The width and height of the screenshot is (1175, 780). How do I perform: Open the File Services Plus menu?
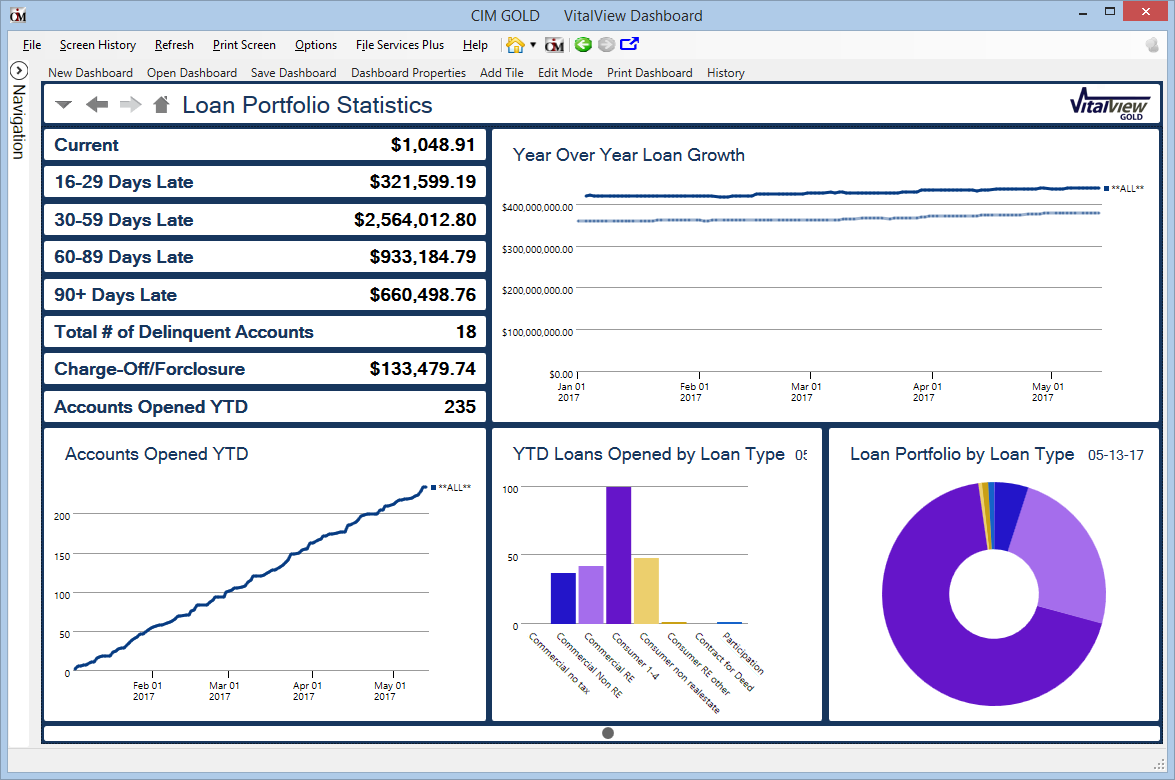pyautogui.click(x=399, y=45)
